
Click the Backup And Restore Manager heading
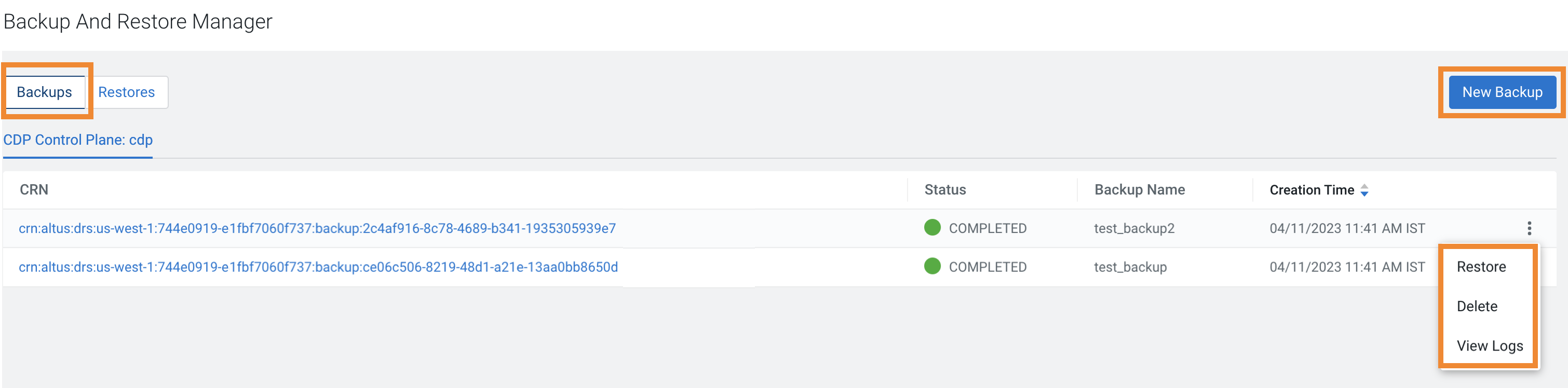[138, 22]
